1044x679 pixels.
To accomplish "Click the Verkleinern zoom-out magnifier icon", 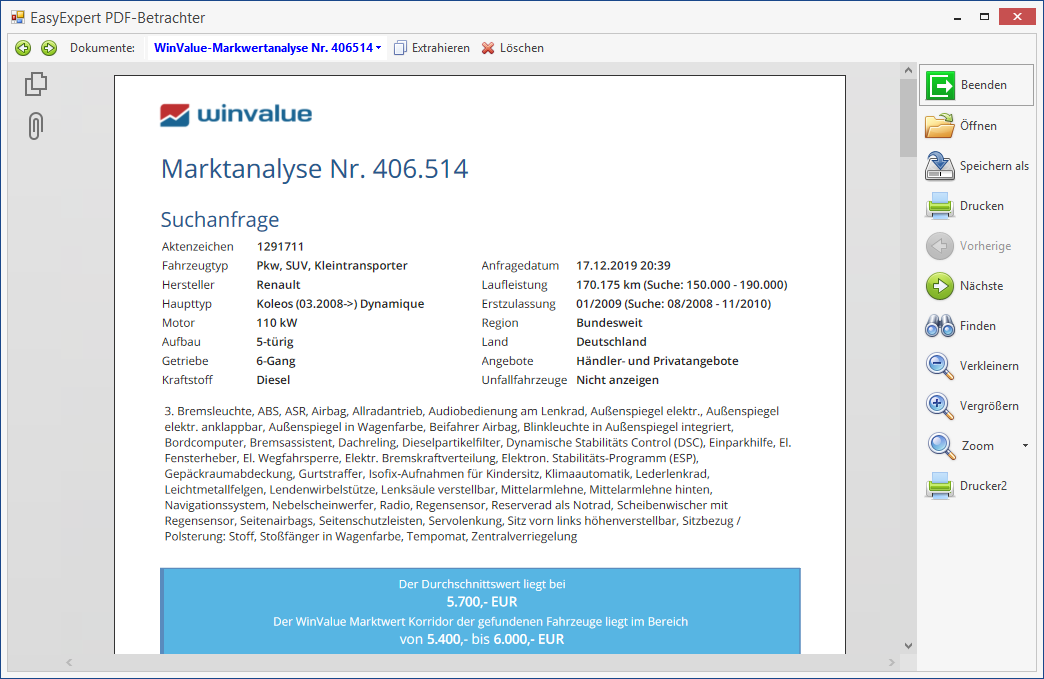I will tap(939, 366).
